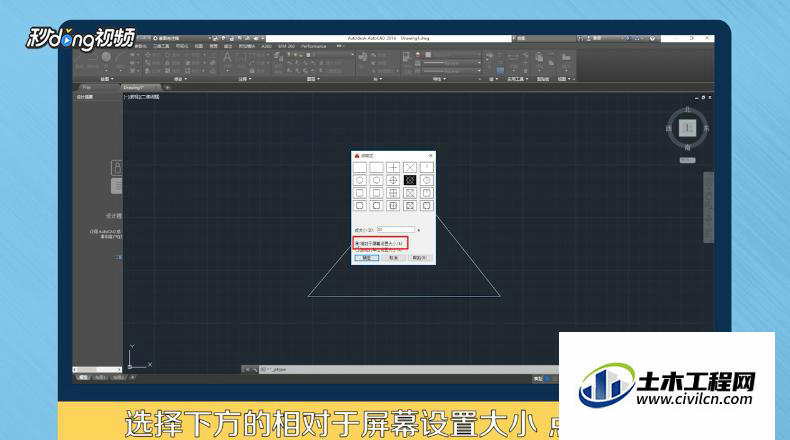This screenshot has height=440, width=790.
Task: Select the plain circle point style
Action: click(x=376, y=180)
